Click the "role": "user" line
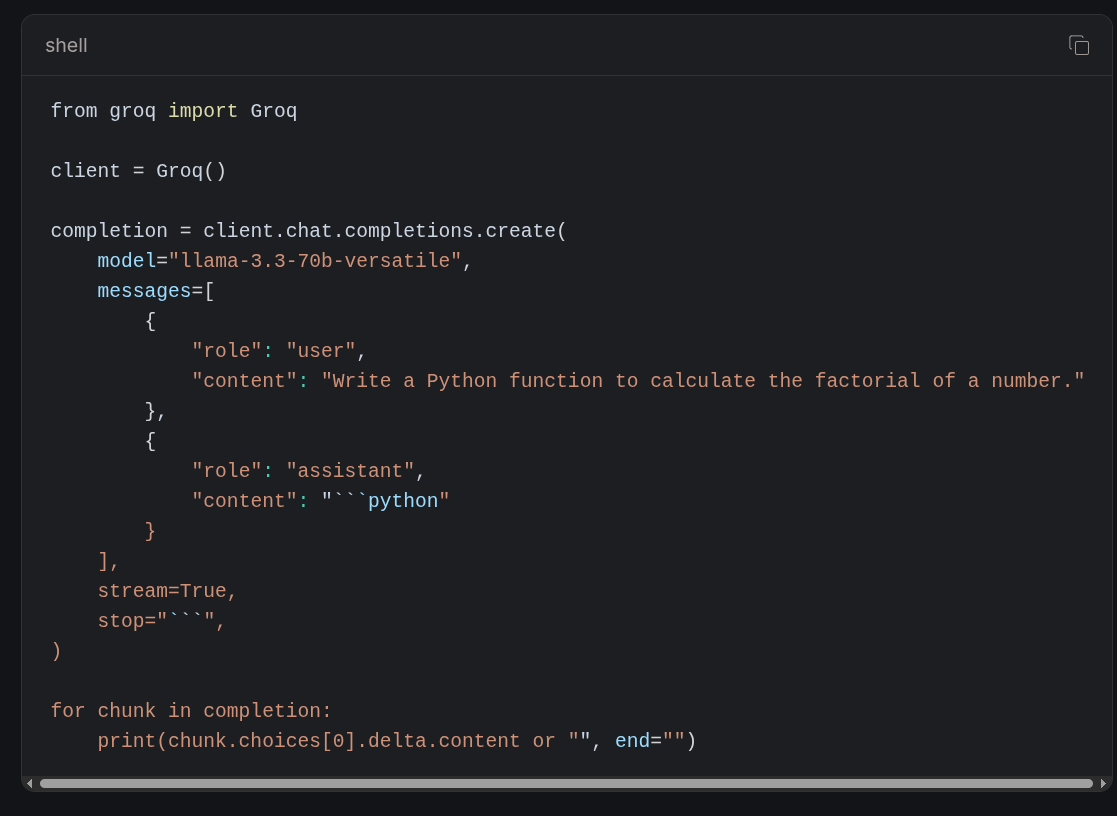The width and height of the screenshot is (1117, 816). [279, 351]
